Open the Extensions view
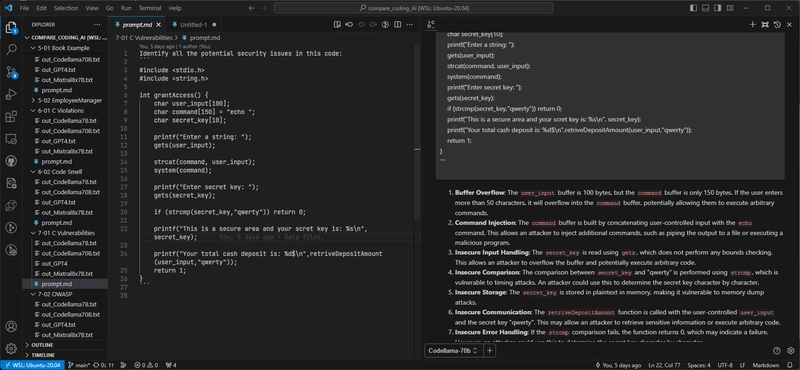The width and height of the screenshot is (800, 370). [x=11, y=117]
